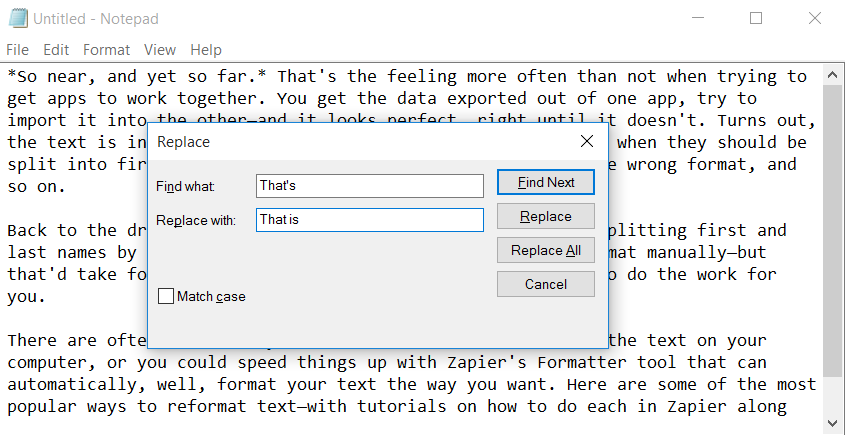This screenshot has width=845, height=435.
Task: Open the Format menu
Action: (107, 50)
